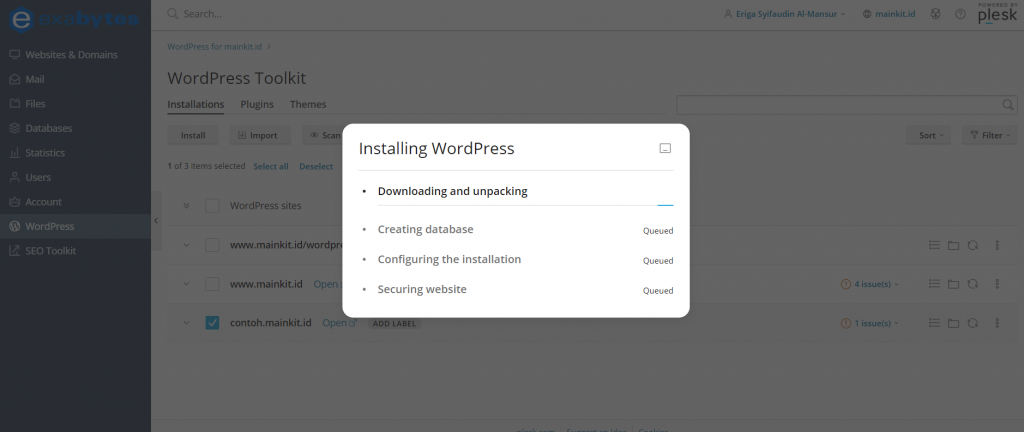Open SEO Toolkit in sidebar

75,251
